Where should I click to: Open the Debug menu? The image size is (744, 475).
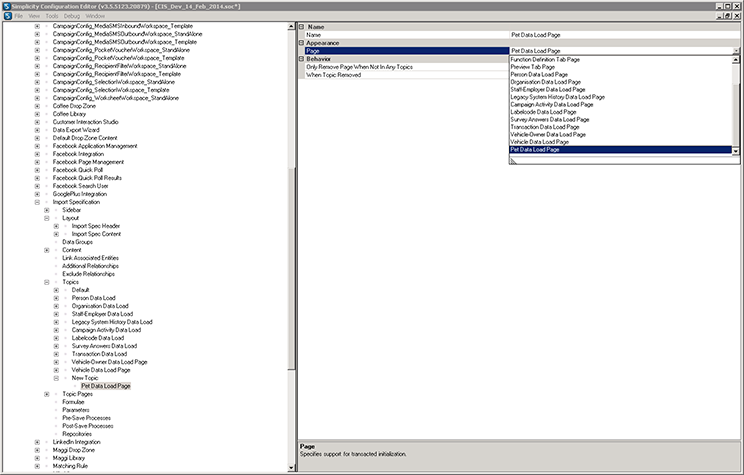[x=72, y=16]
